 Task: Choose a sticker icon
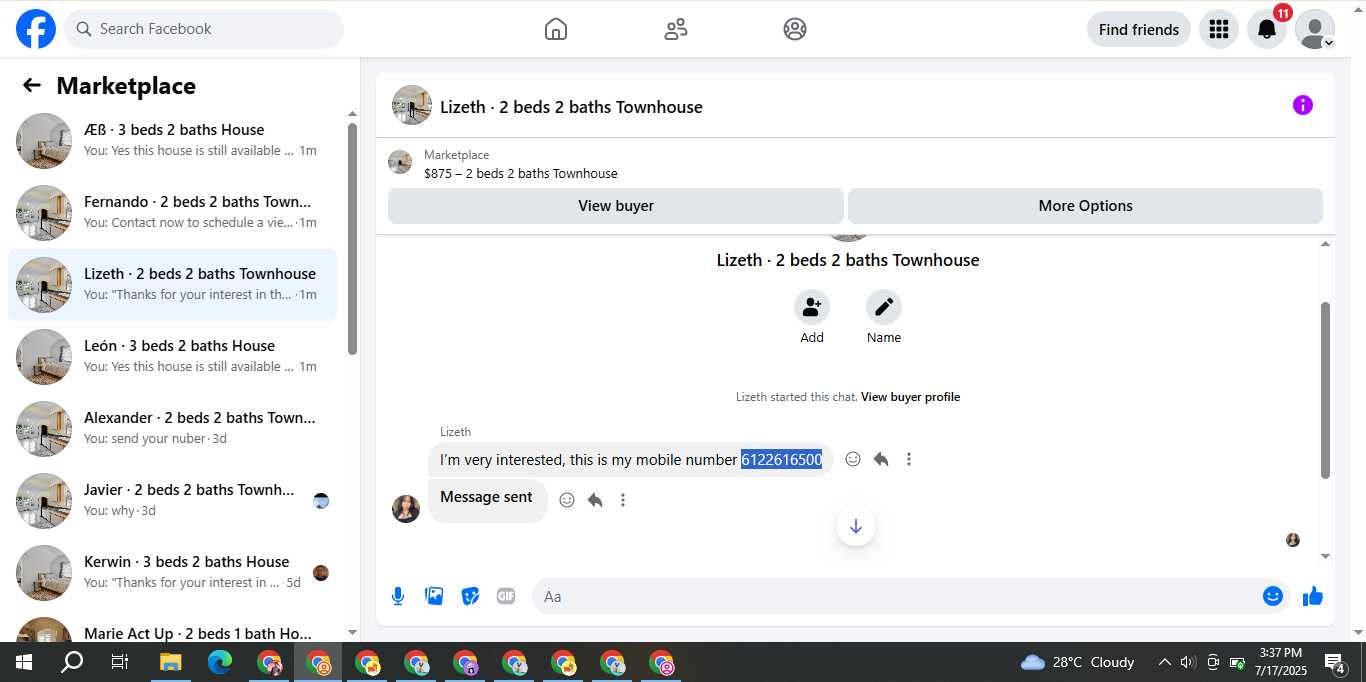point(470,596)
